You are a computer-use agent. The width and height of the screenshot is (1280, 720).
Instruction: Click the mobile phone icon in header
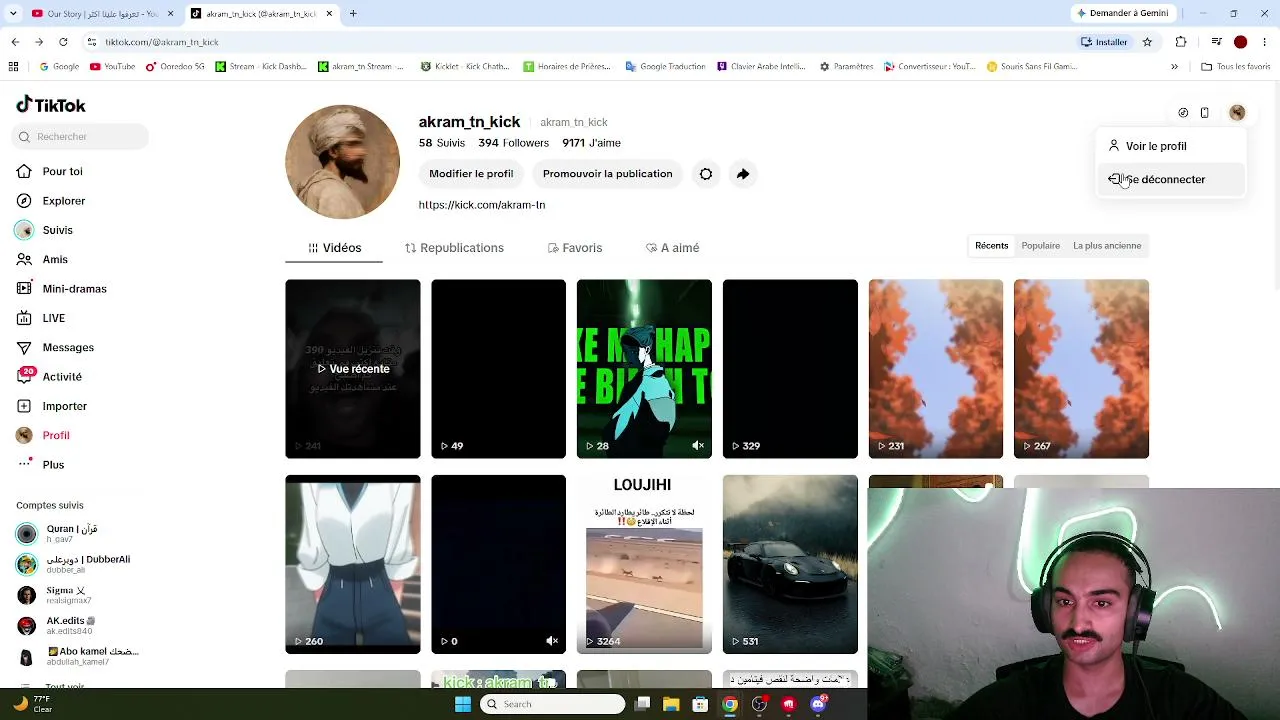click(1205, 113)
